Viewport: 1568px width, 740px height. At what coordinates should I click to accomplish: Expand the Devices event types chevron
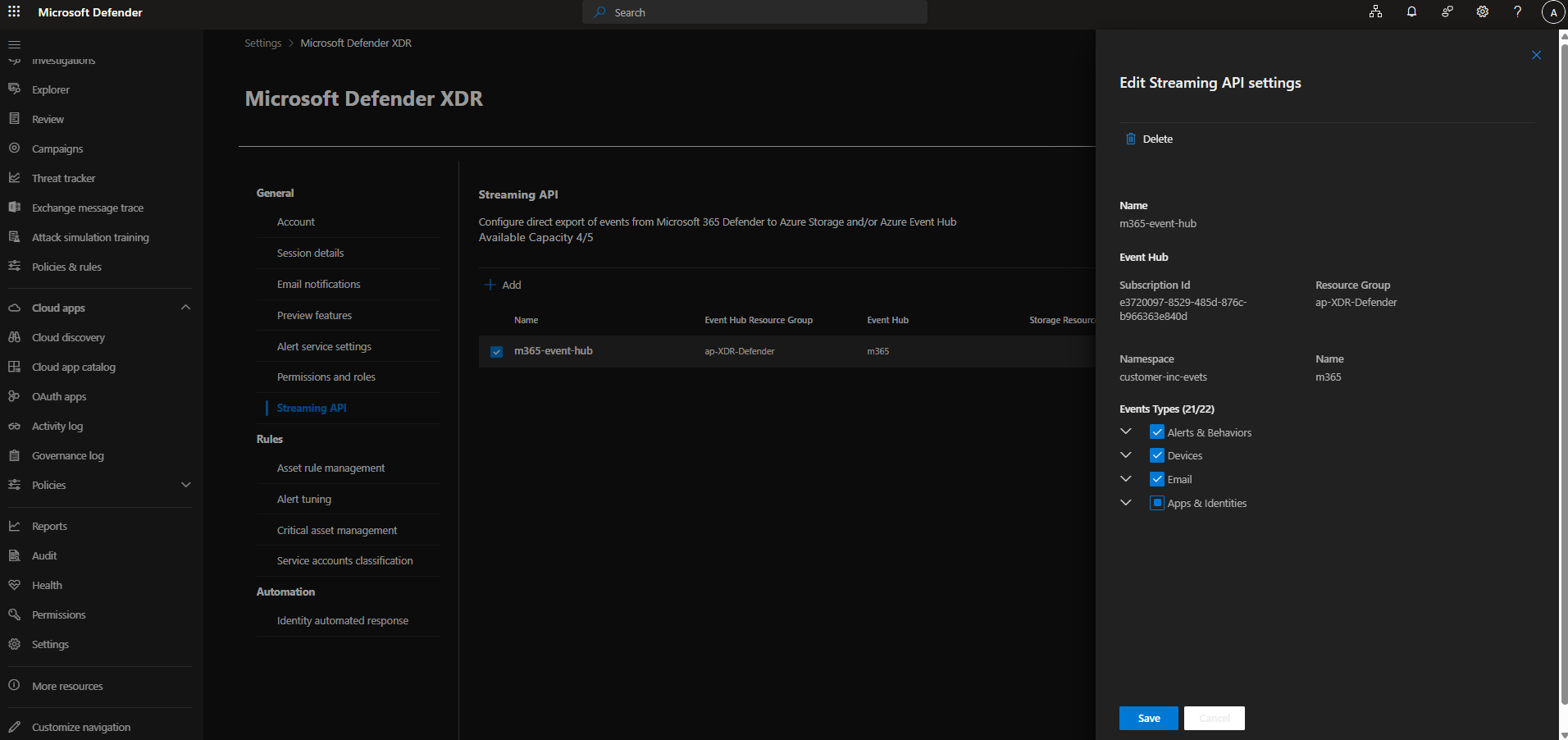1126,455
